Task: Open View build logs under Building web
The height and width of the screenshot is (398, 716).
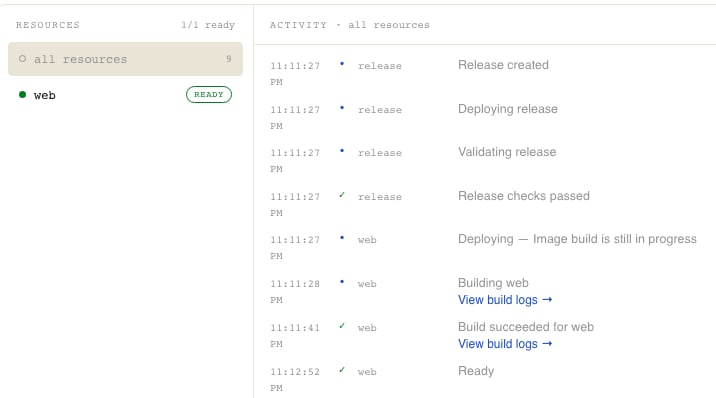Action: click(505, 300)
